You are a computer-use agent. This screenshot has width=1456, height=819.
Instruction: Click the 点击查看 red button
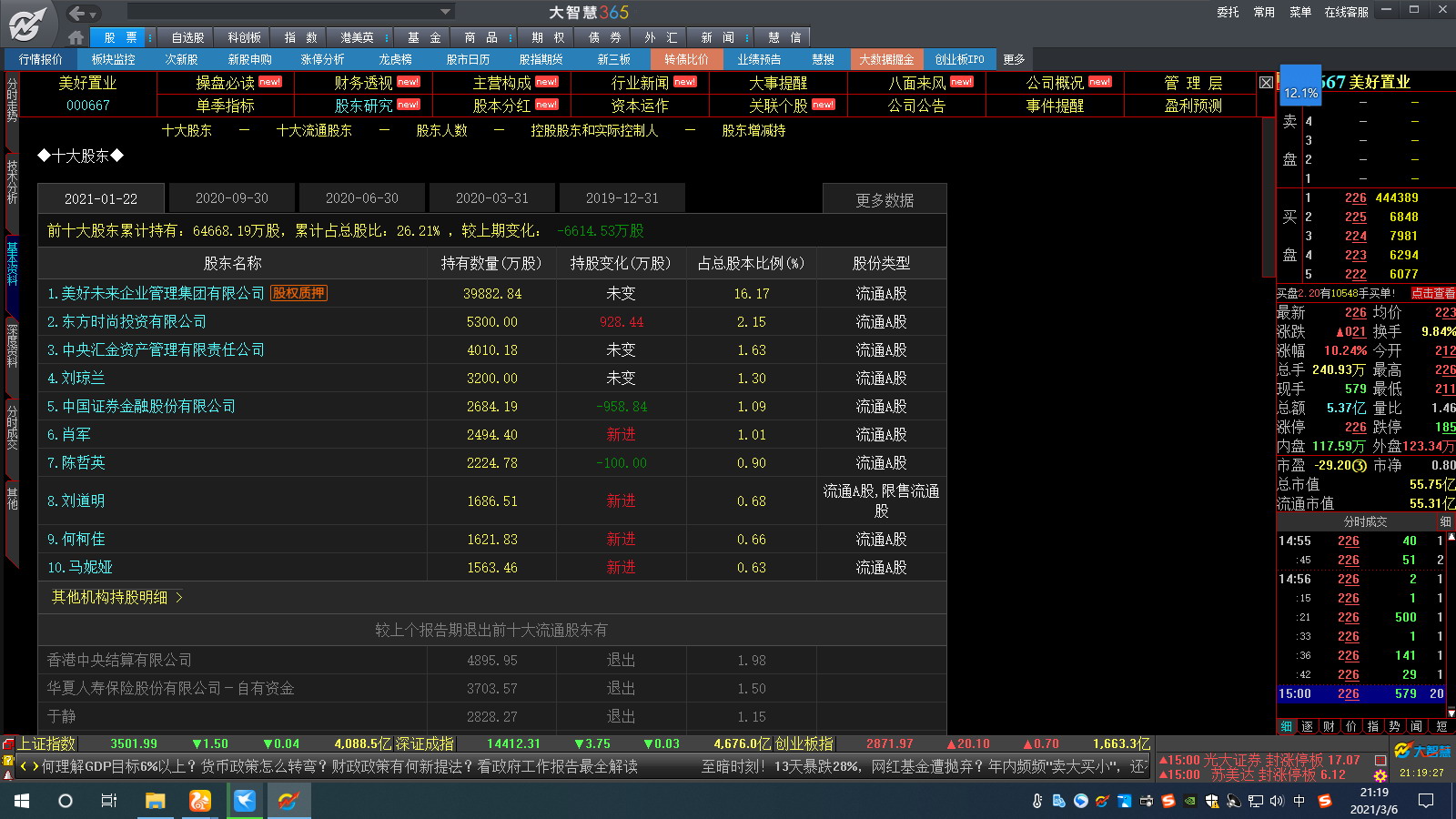(x=1433, y=293)
